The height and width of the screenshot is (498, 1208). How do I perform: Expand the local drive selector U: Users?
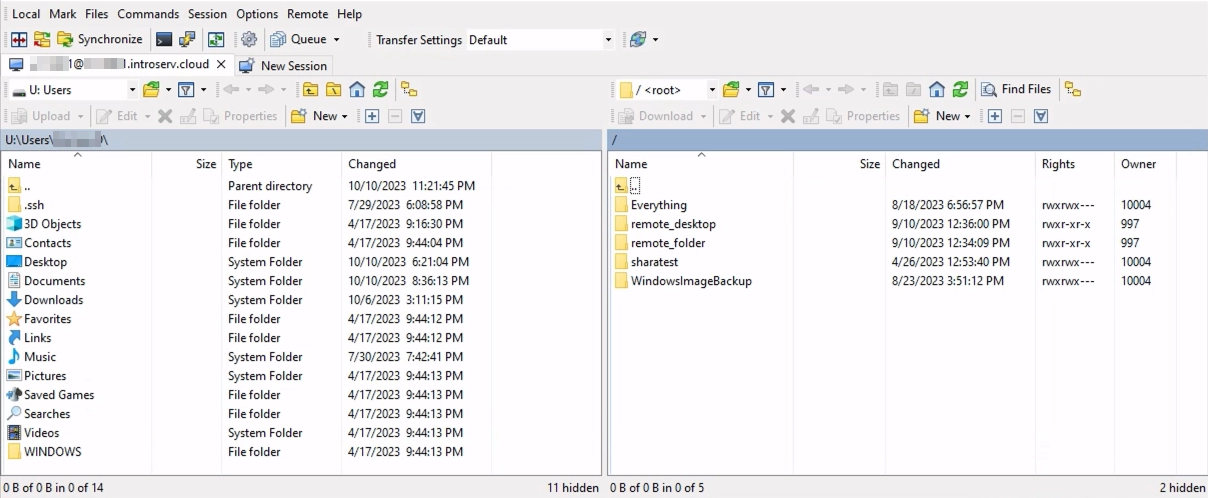pyautogui.click(x=132, y=90)
